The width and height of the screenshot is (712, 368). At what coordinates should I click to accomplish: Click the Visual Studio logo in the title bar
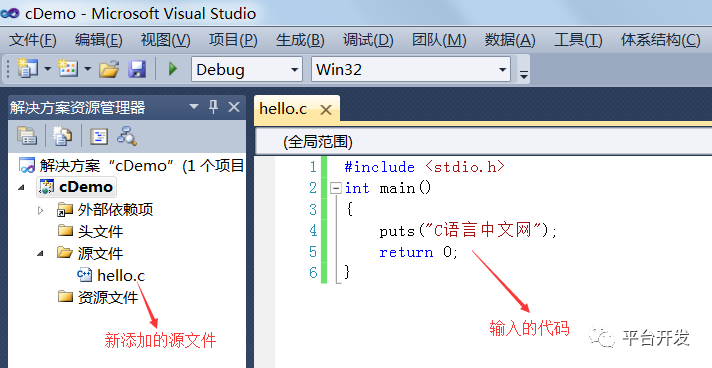click(x=10, y=13)
